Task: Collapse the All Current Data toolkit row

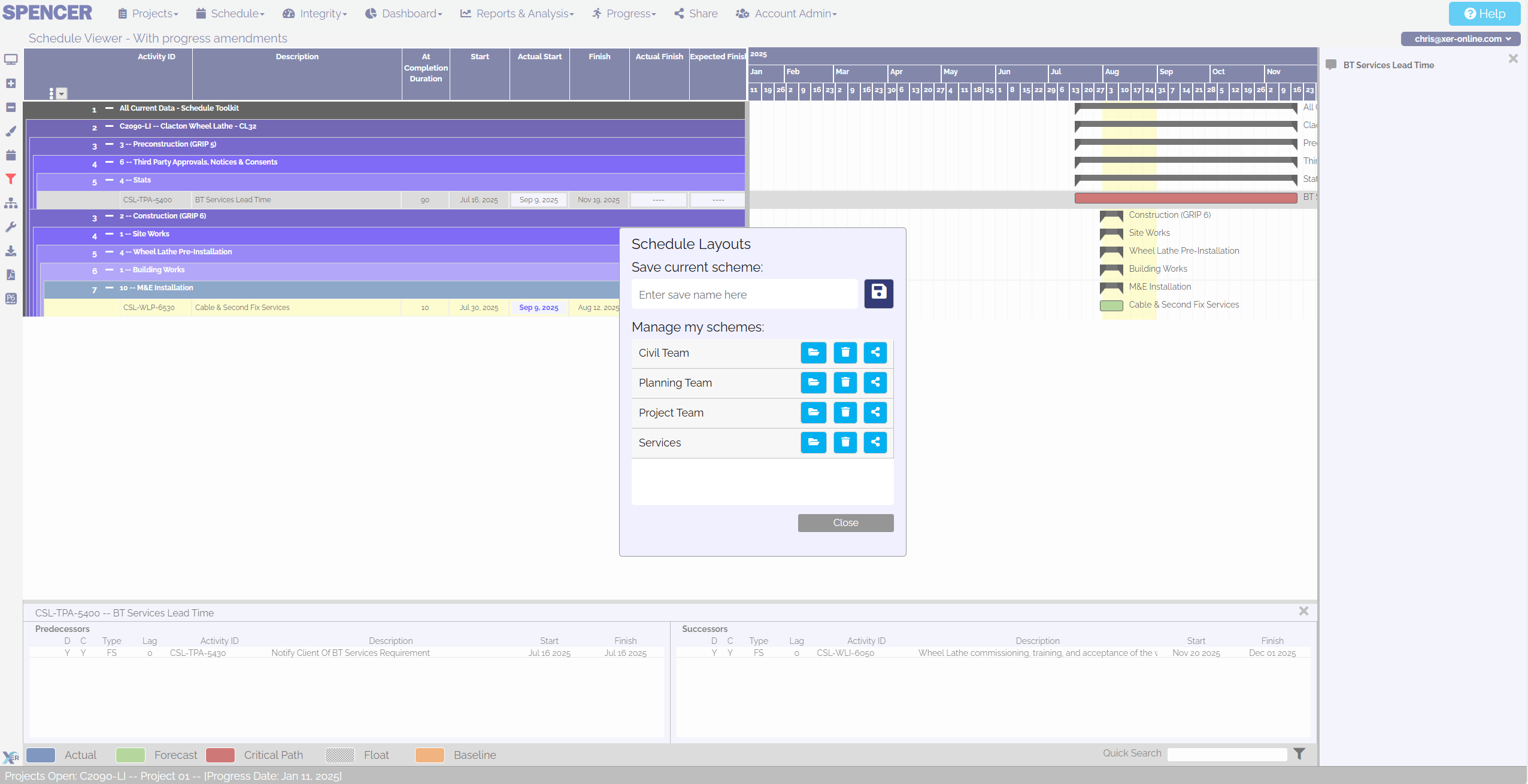Action: pos(109,109)
